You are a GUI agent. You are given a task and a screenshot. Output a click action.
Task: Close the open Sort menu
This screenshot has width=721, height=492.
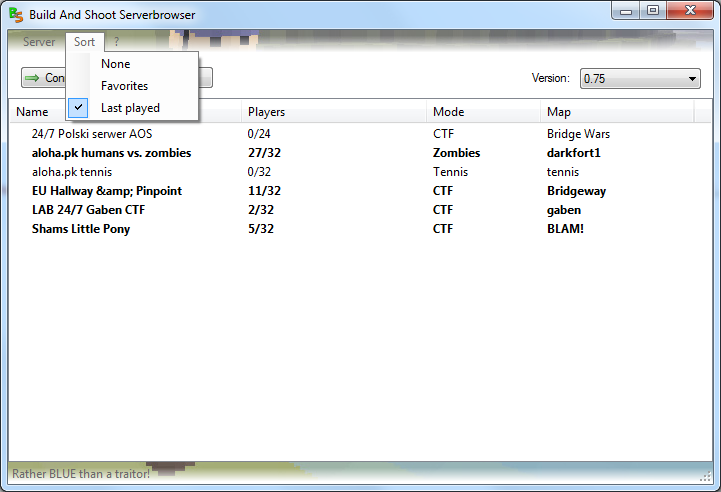(x=84, y=42)
